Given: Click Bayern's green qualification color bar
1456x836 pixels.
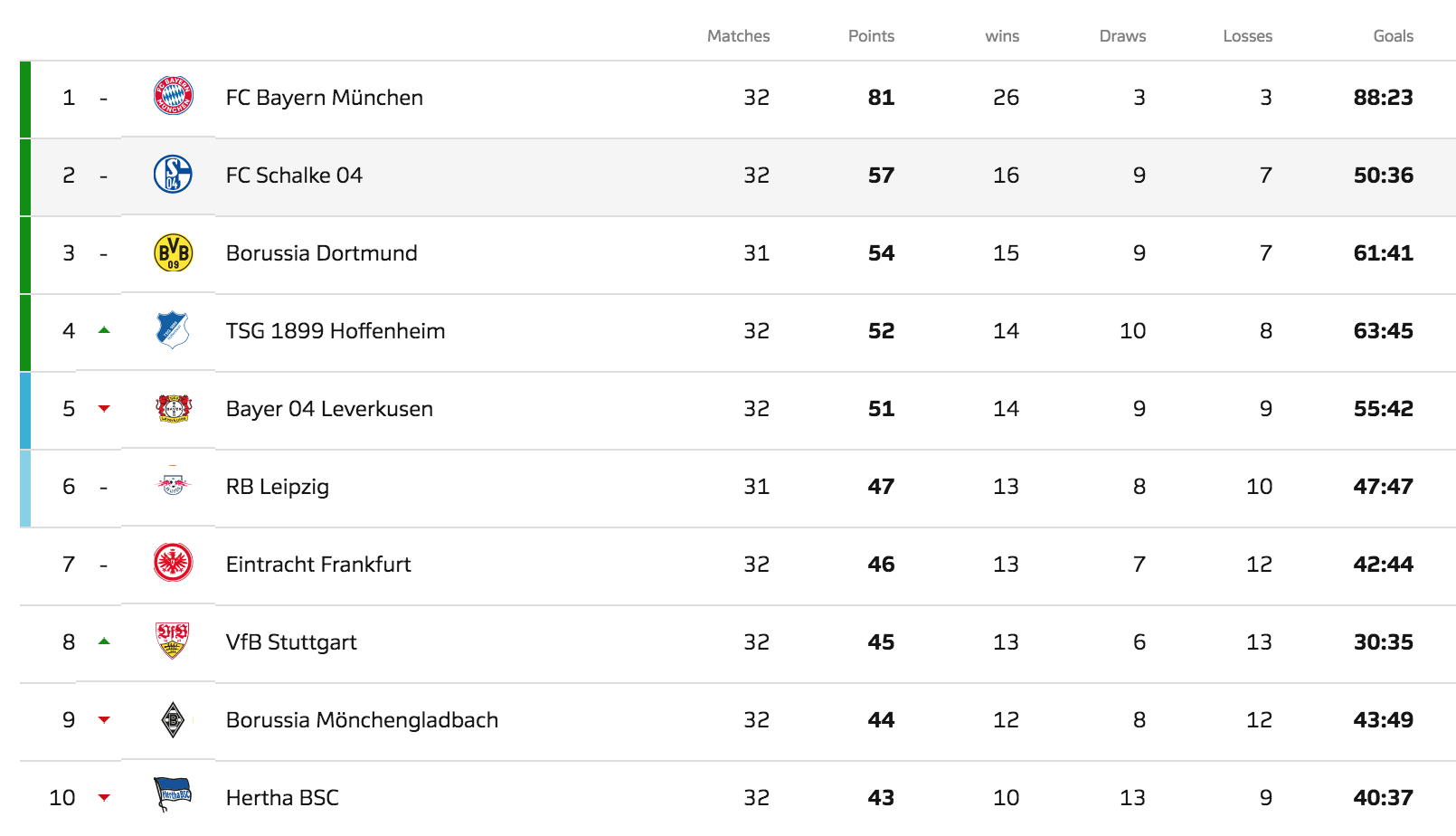Looking at the screenshot, I should pos(25,100).
